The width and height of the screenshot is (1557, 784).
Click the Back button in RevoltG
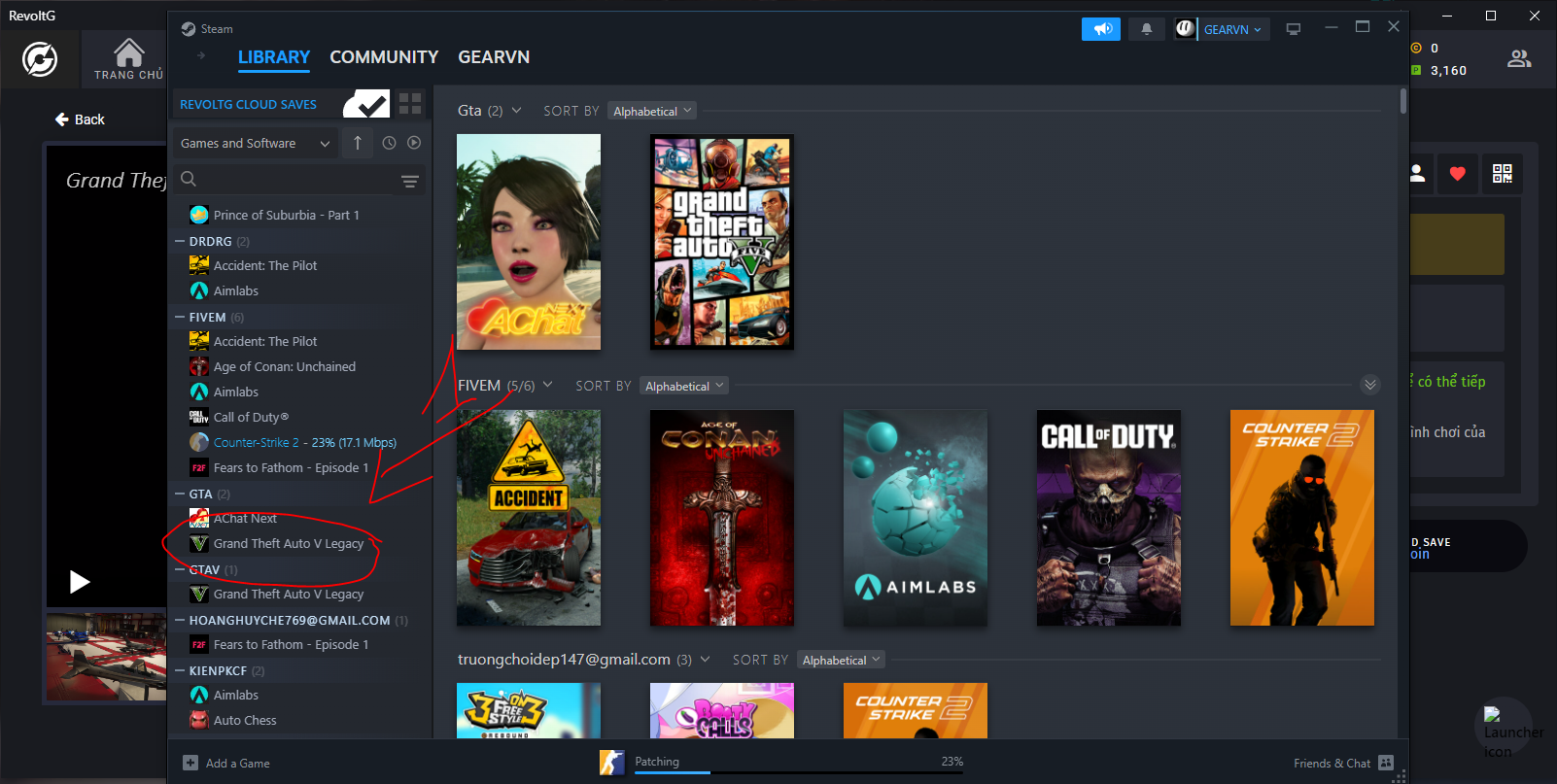pos(80,119)
